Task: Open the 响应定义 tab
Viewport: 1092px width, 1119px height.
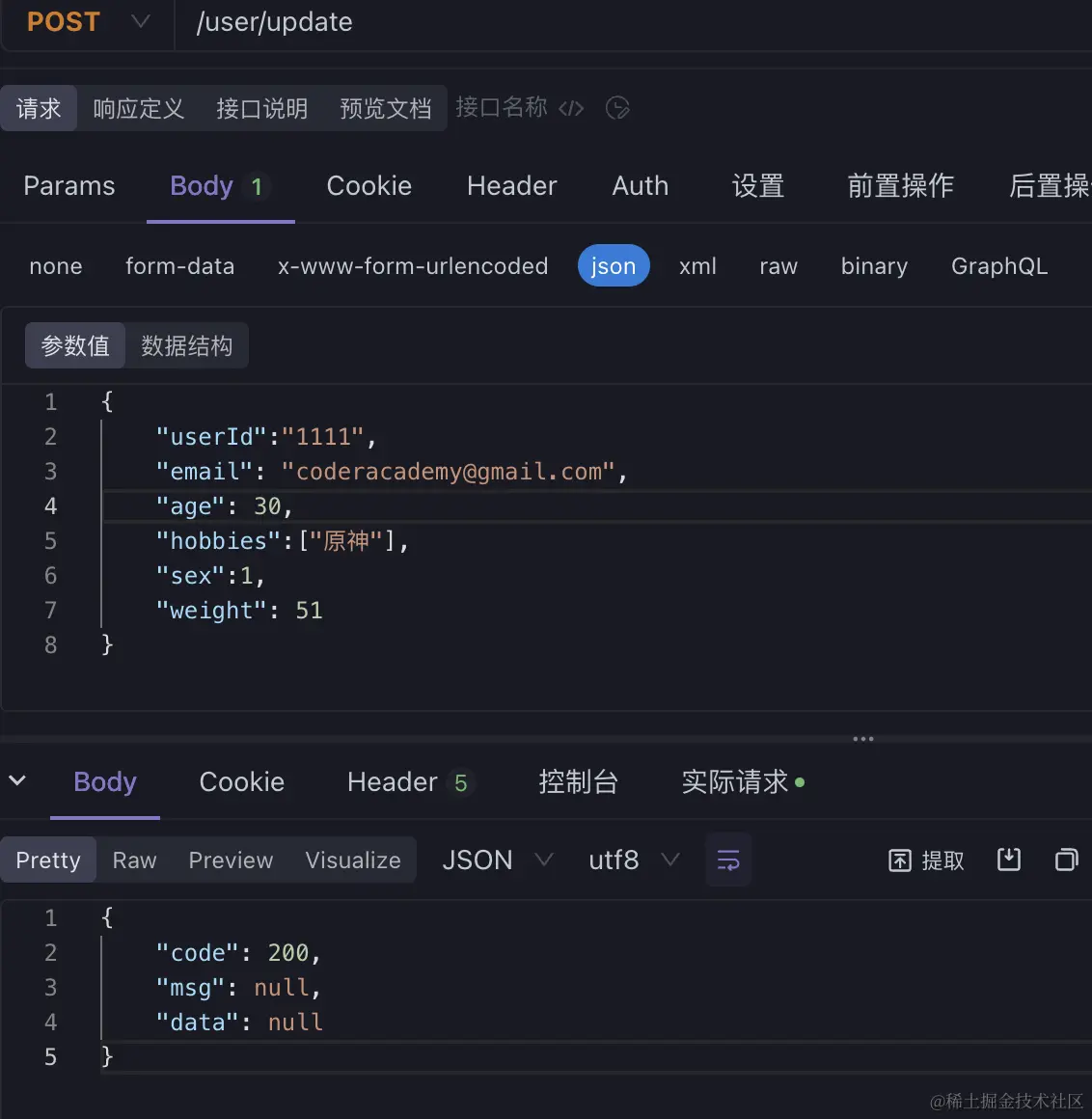Action: [139, 108]
